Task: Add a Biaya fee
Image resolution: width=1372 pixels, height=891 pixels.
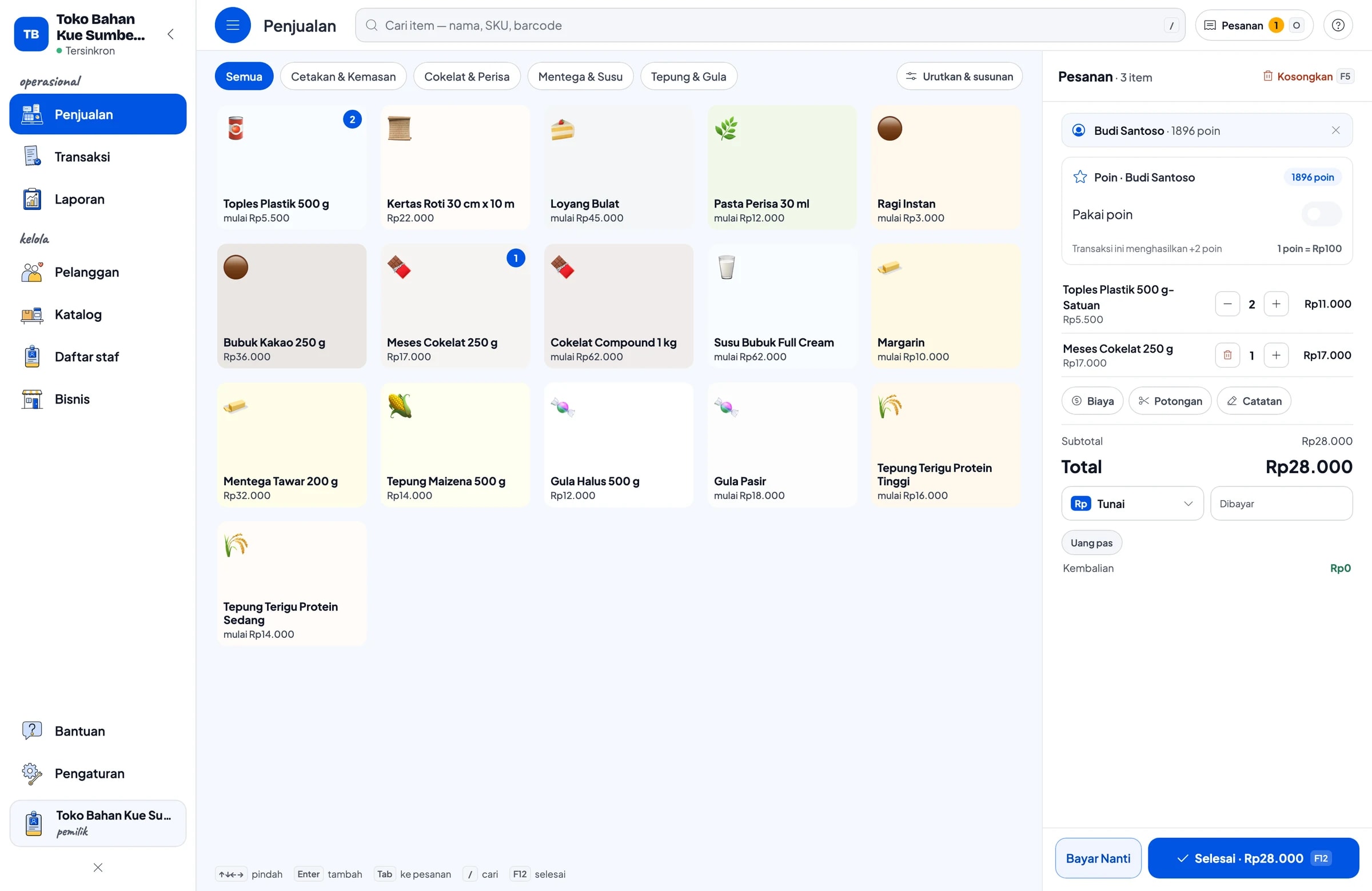Action: pos(1092,401)
